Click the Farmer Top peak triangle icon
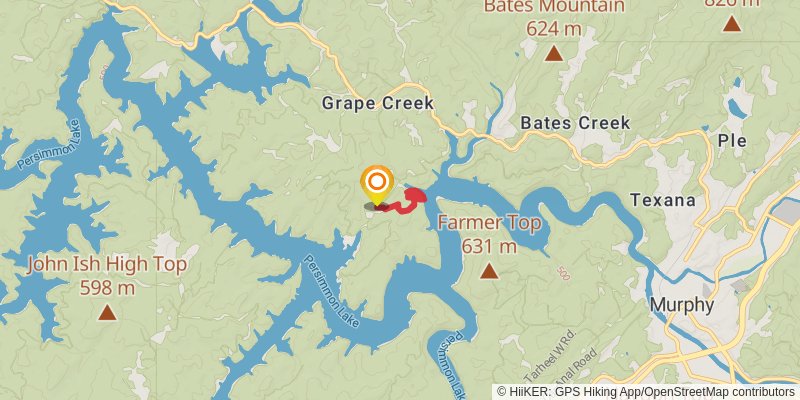 coord(489,271)
